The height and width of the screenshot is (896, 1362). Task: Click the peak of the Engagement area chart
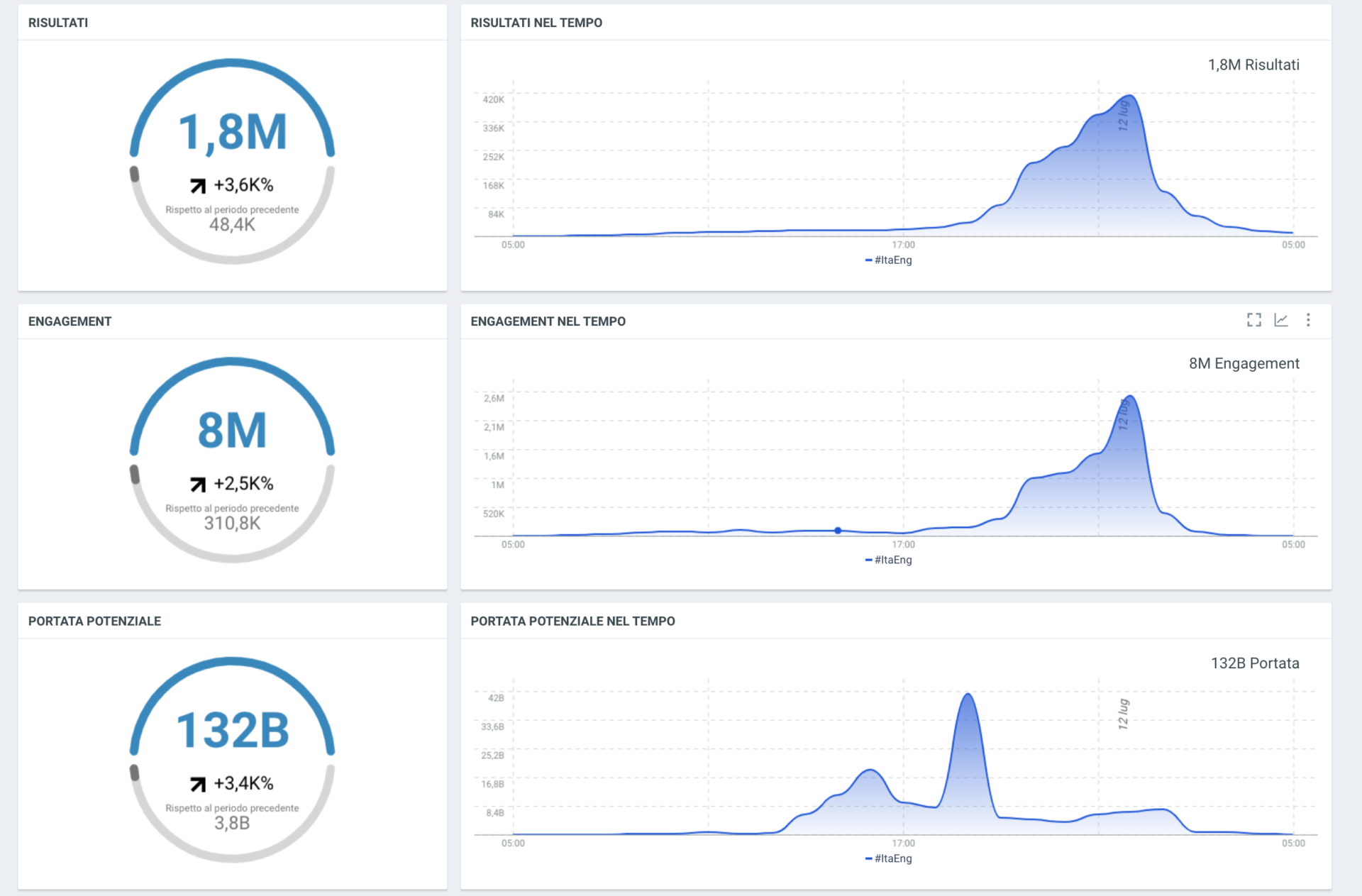pyautogui.click(x=1130, y=396)
